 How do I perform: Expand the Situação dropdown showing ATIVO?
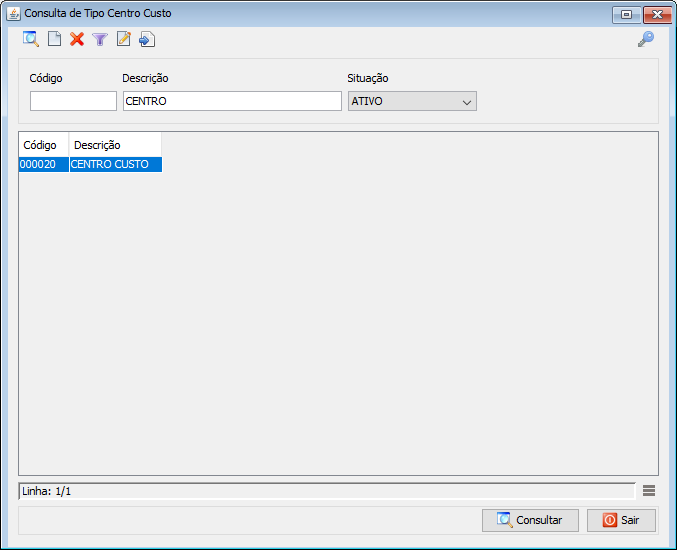coord(412,101)
